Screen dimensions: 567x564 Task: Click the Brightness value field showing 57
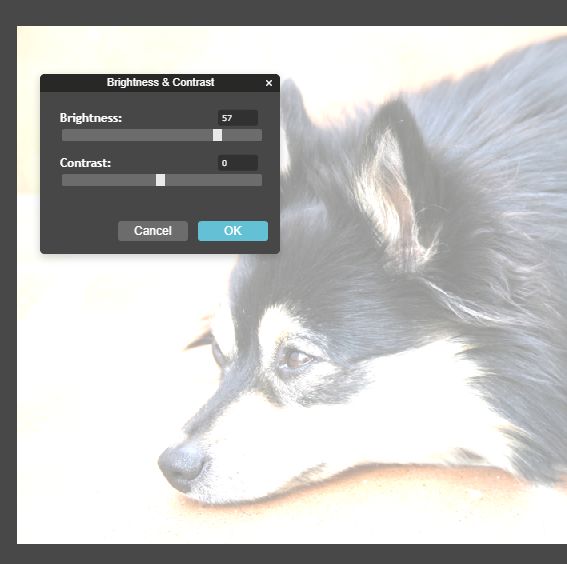click(x=238, y=118)
